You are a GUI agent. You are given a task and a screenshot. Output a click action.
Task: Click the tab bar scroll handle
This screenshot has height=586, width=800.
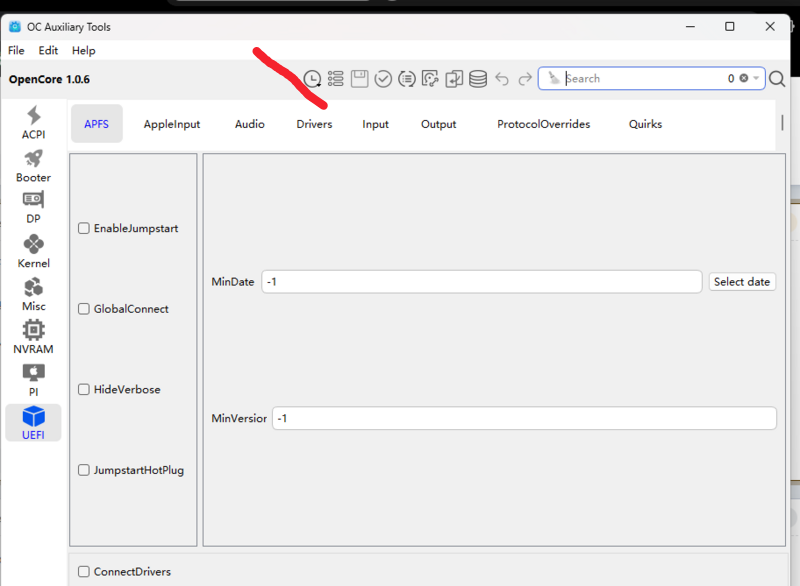[782, 122]
